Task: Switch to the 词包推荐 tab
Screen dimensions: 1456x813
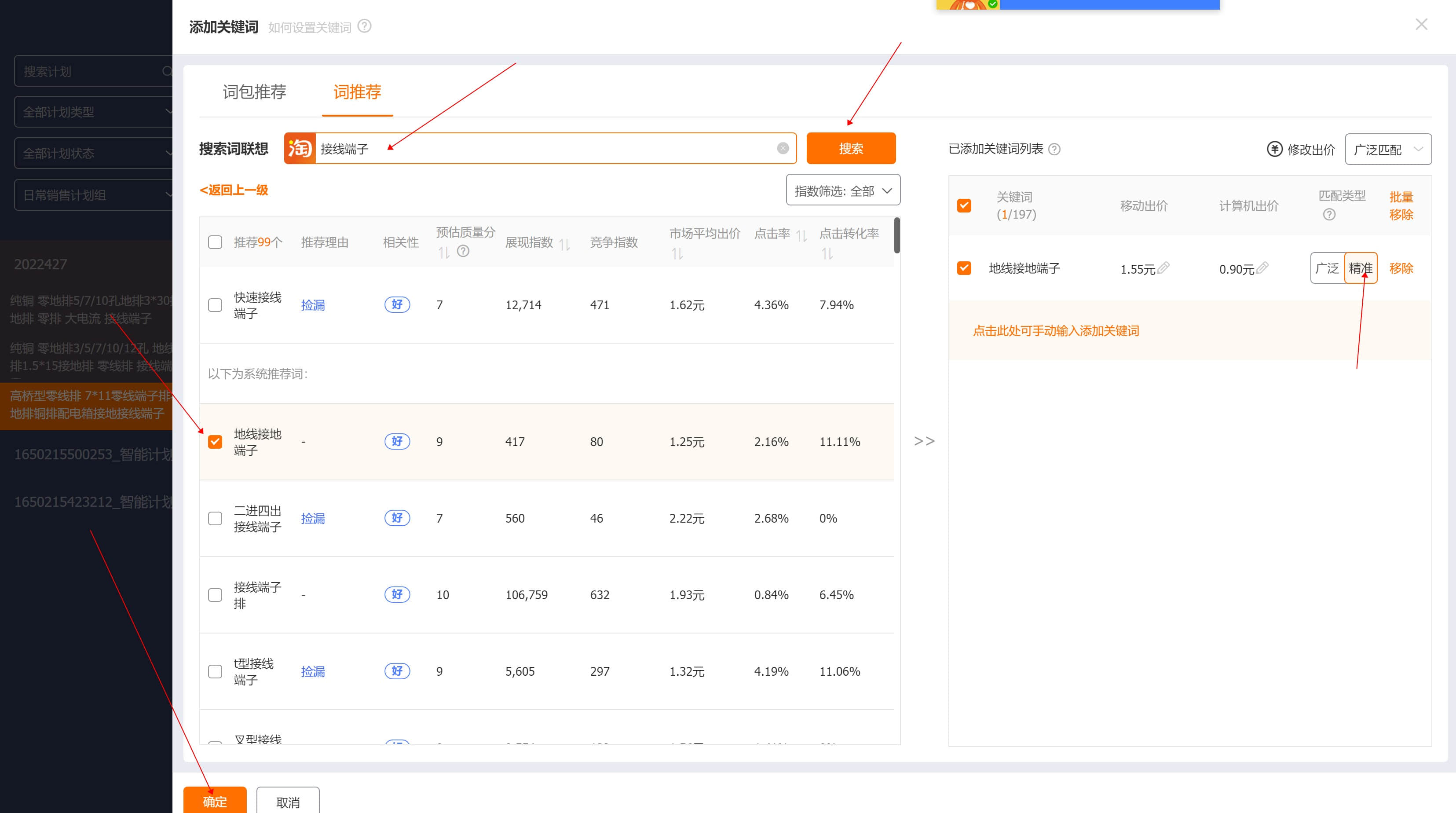Action: [254, 92]
